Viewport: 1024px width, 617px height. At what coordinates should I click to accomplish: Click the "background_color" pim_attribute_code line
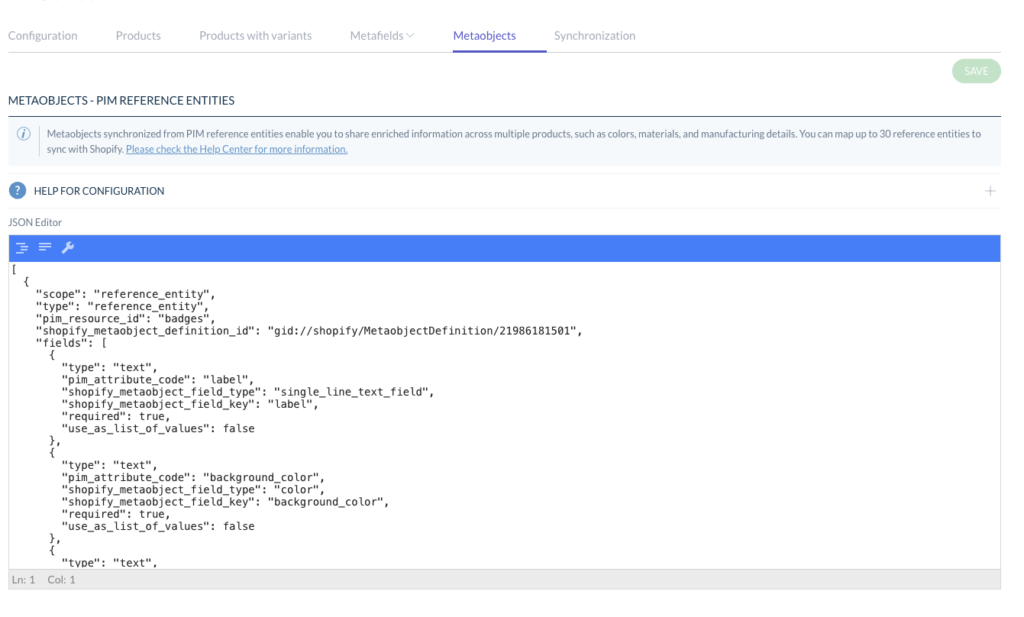click(x=193, y=477)
